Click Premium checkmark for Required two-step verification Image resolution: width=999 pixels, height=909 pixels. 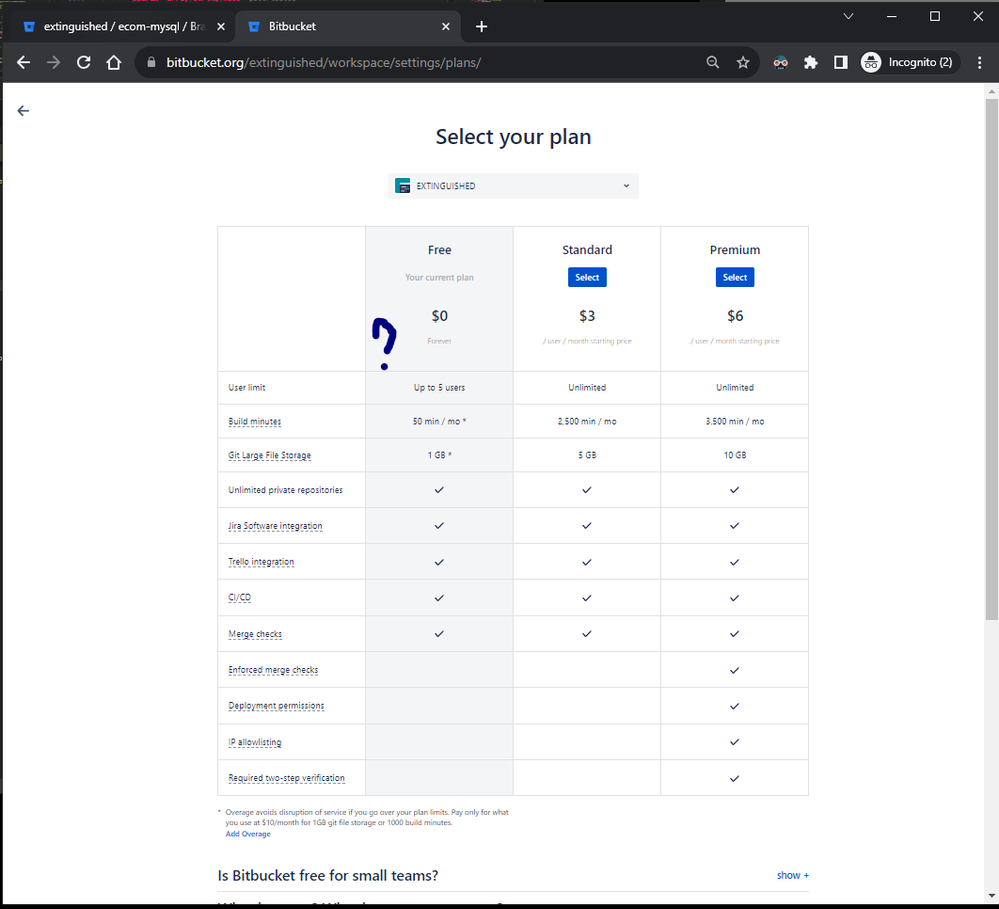(735, 778)
